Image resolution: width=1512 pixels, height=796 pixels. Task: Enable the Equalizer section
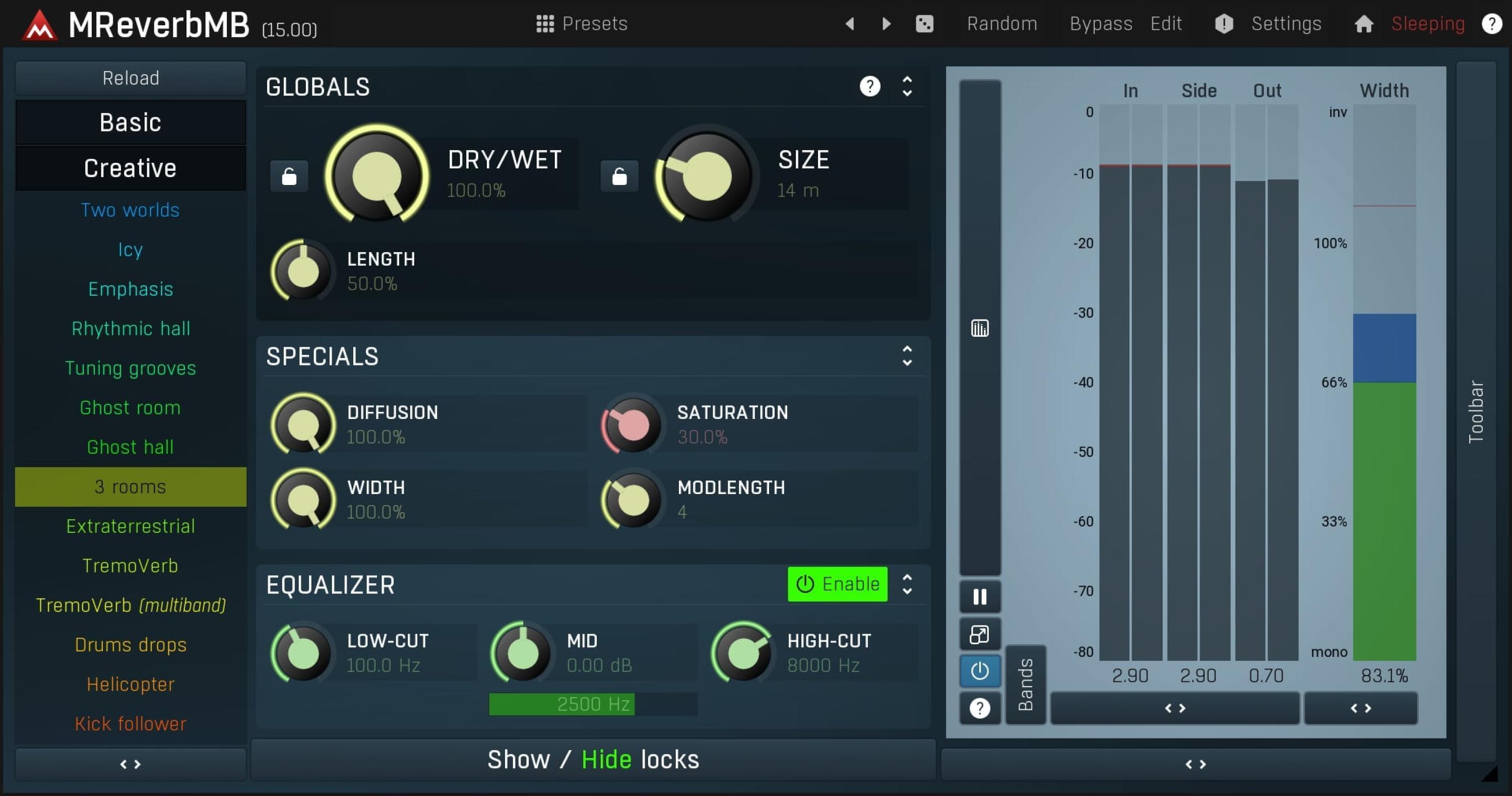point(837,583)
